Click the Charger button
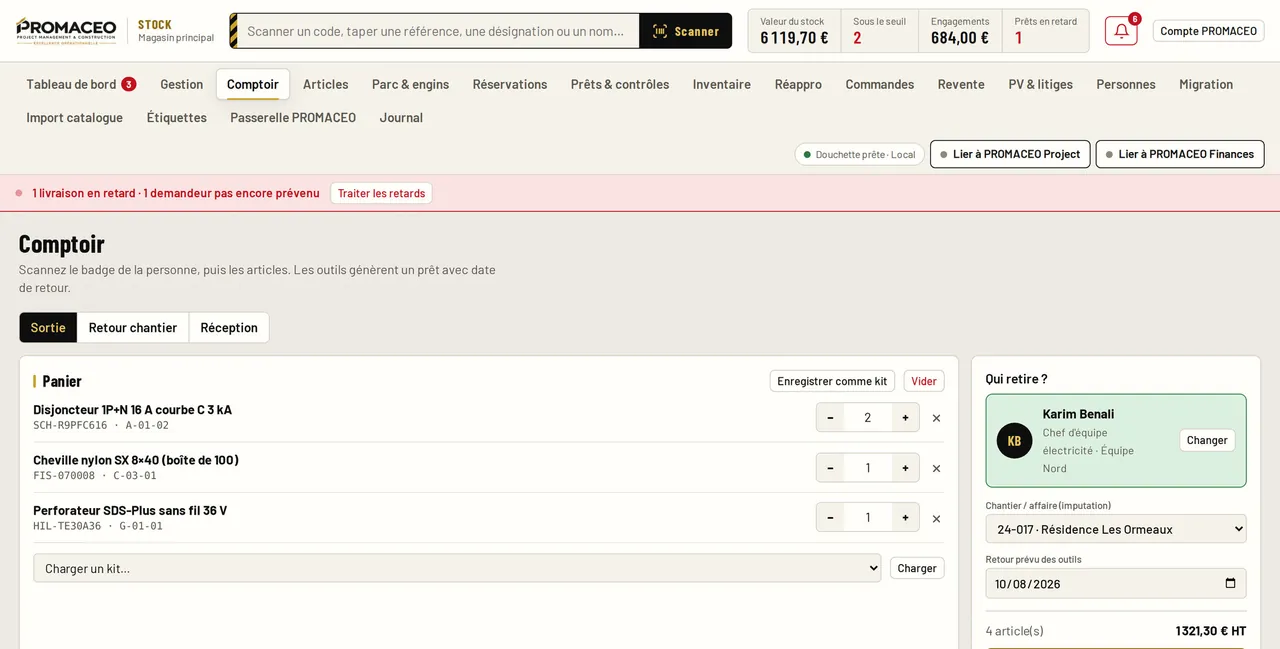Image resolution: width=1280 pixels, height=649 pixels. 917,568
